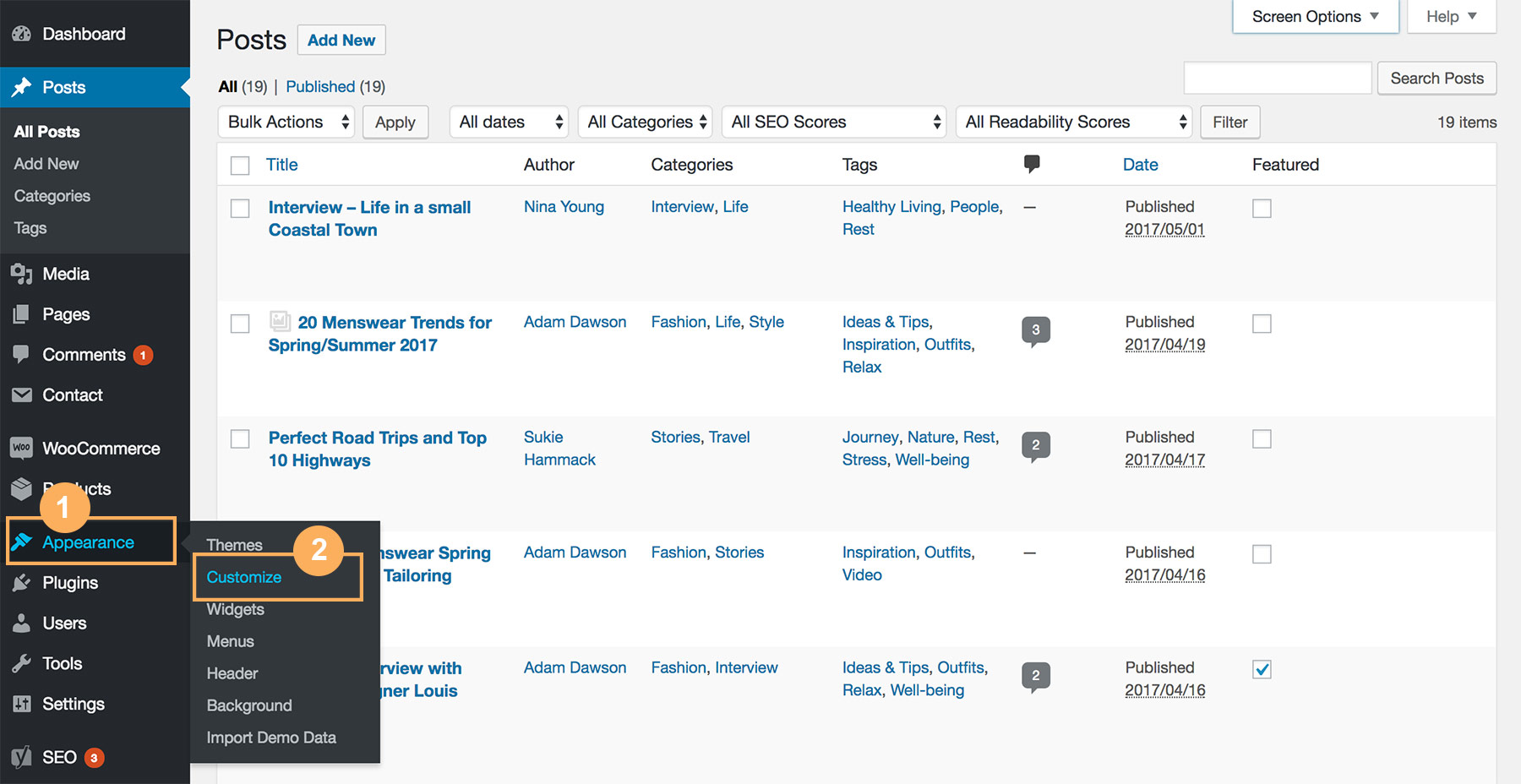1521x784 pixels.
Task: Open Pages via its sidebar icon
Action: pos(21,314)
